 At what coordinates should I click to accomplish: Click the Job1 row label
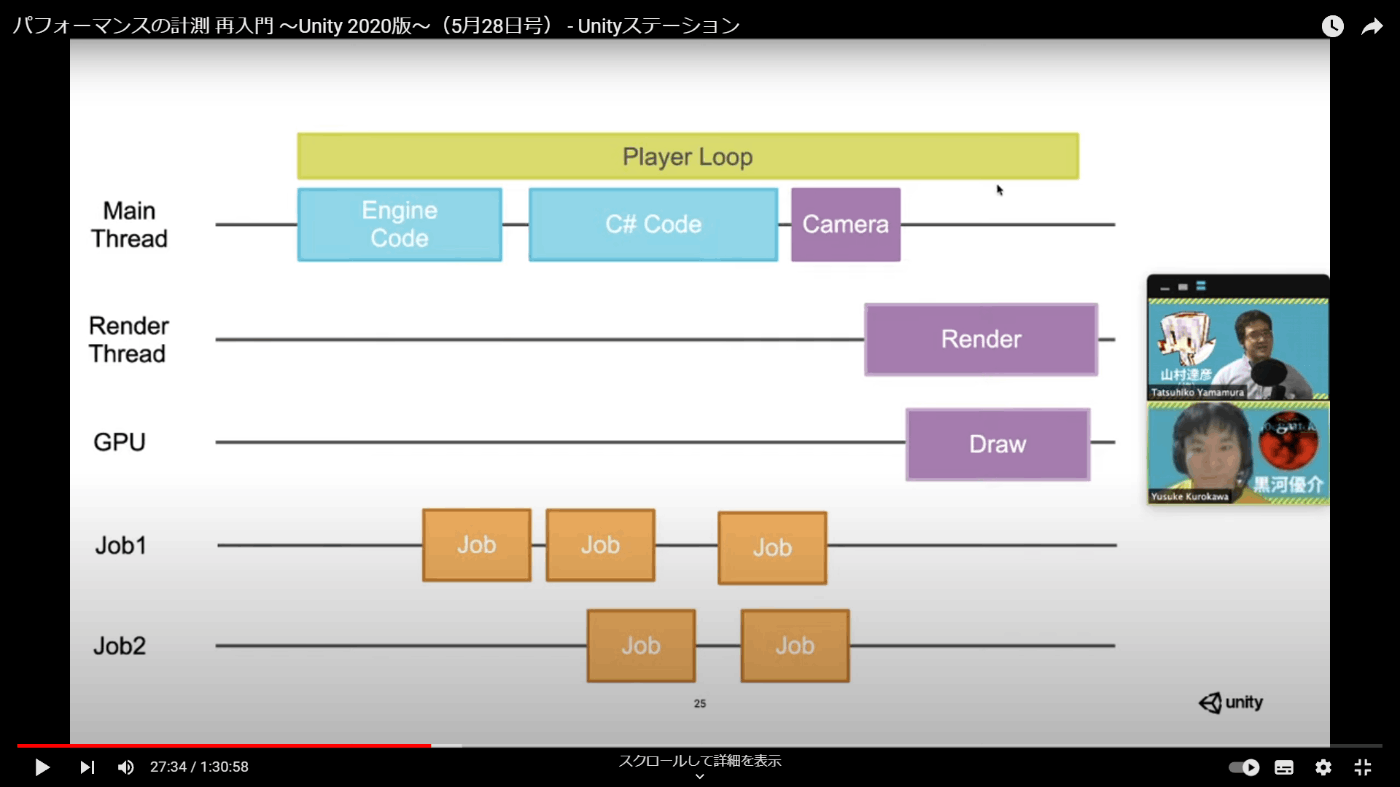[121, 546]
